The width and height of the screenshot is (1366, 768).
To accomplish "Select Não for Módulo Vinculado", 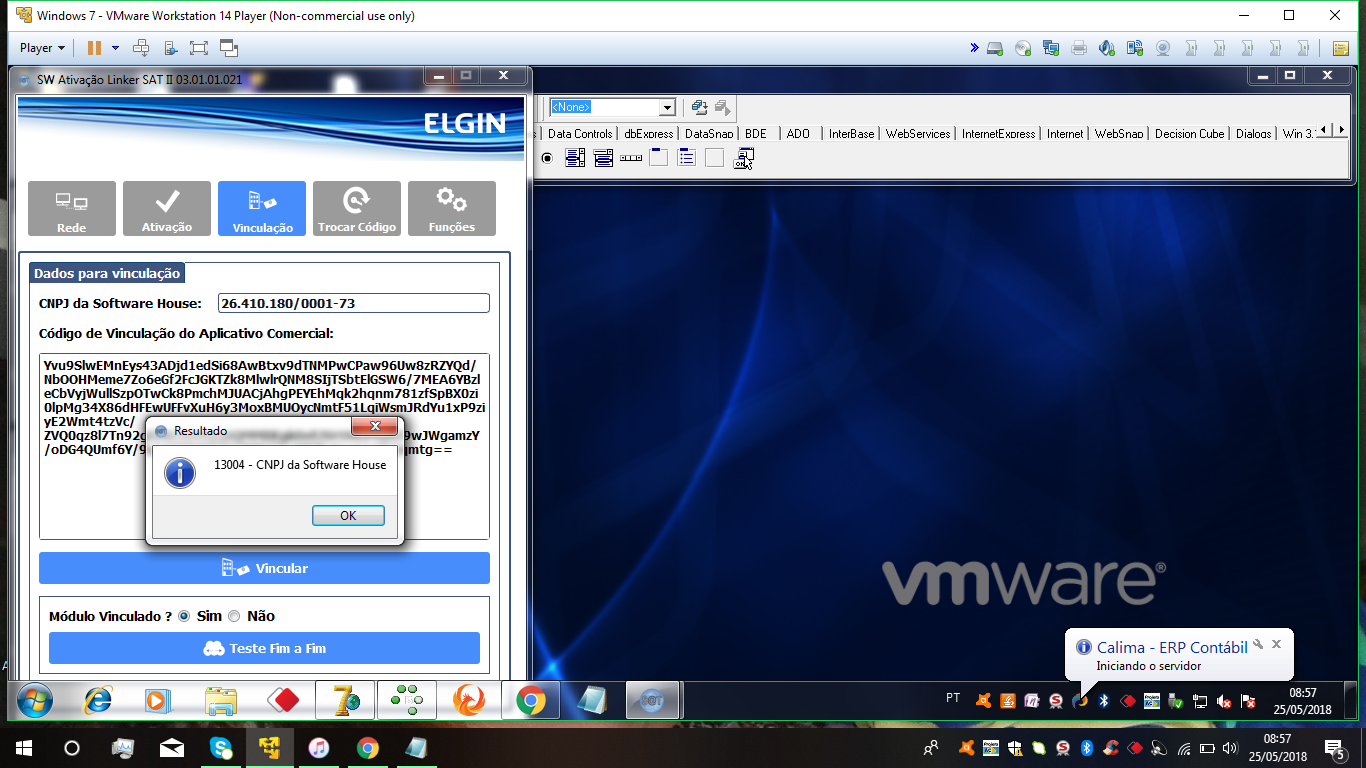I will pos(234,616).
